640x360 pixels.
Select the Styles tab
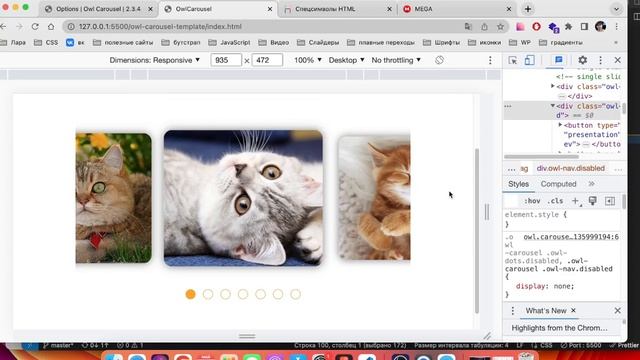tap(518, 184)
